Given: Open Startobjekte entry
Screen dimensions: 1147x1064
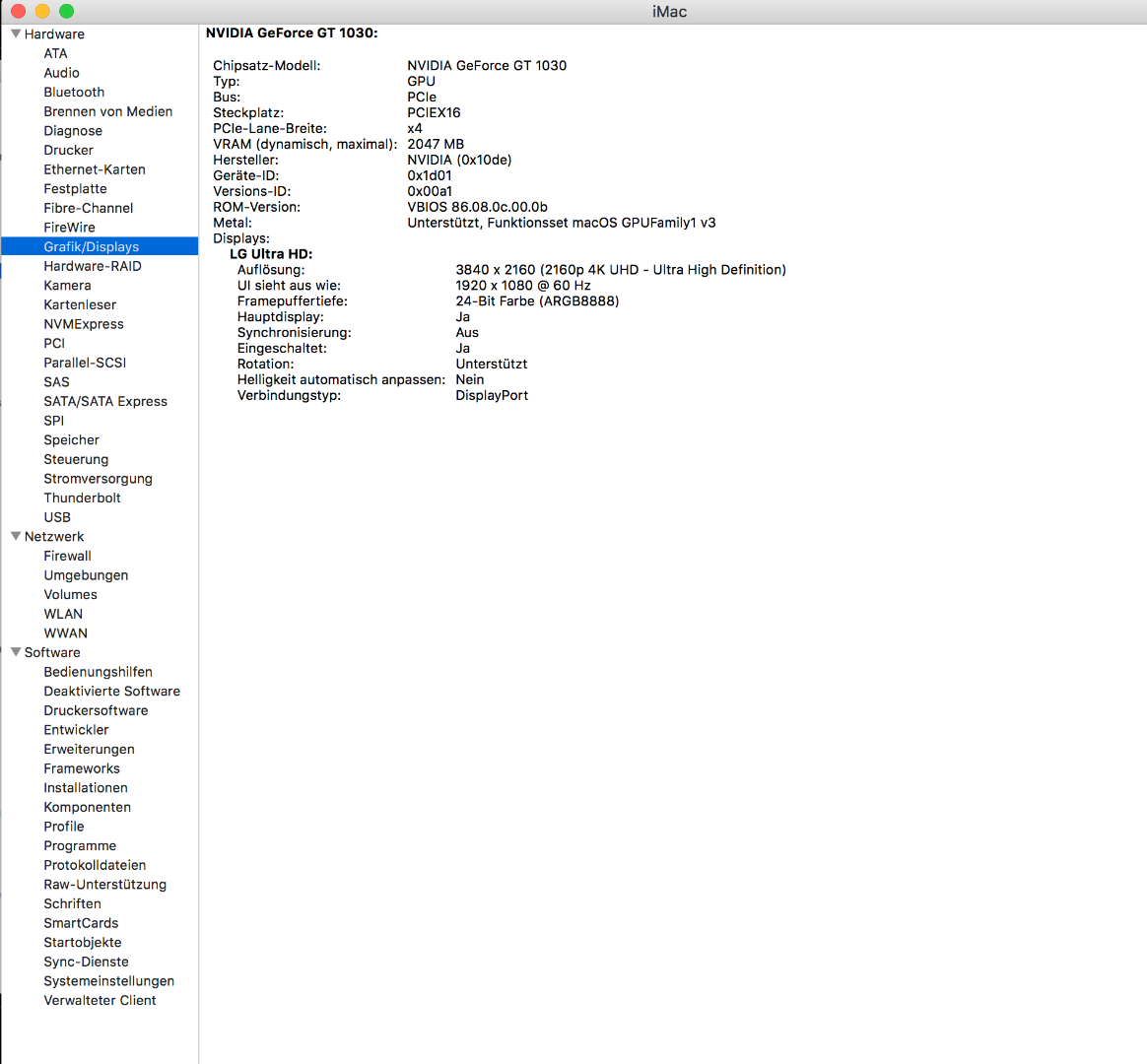Looking at the screenshot, I should point(83,943).
